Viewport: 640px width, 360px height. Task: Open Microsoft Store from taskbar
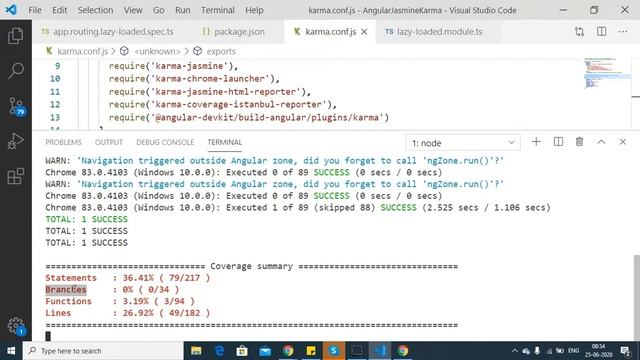(x=242, y=351)
